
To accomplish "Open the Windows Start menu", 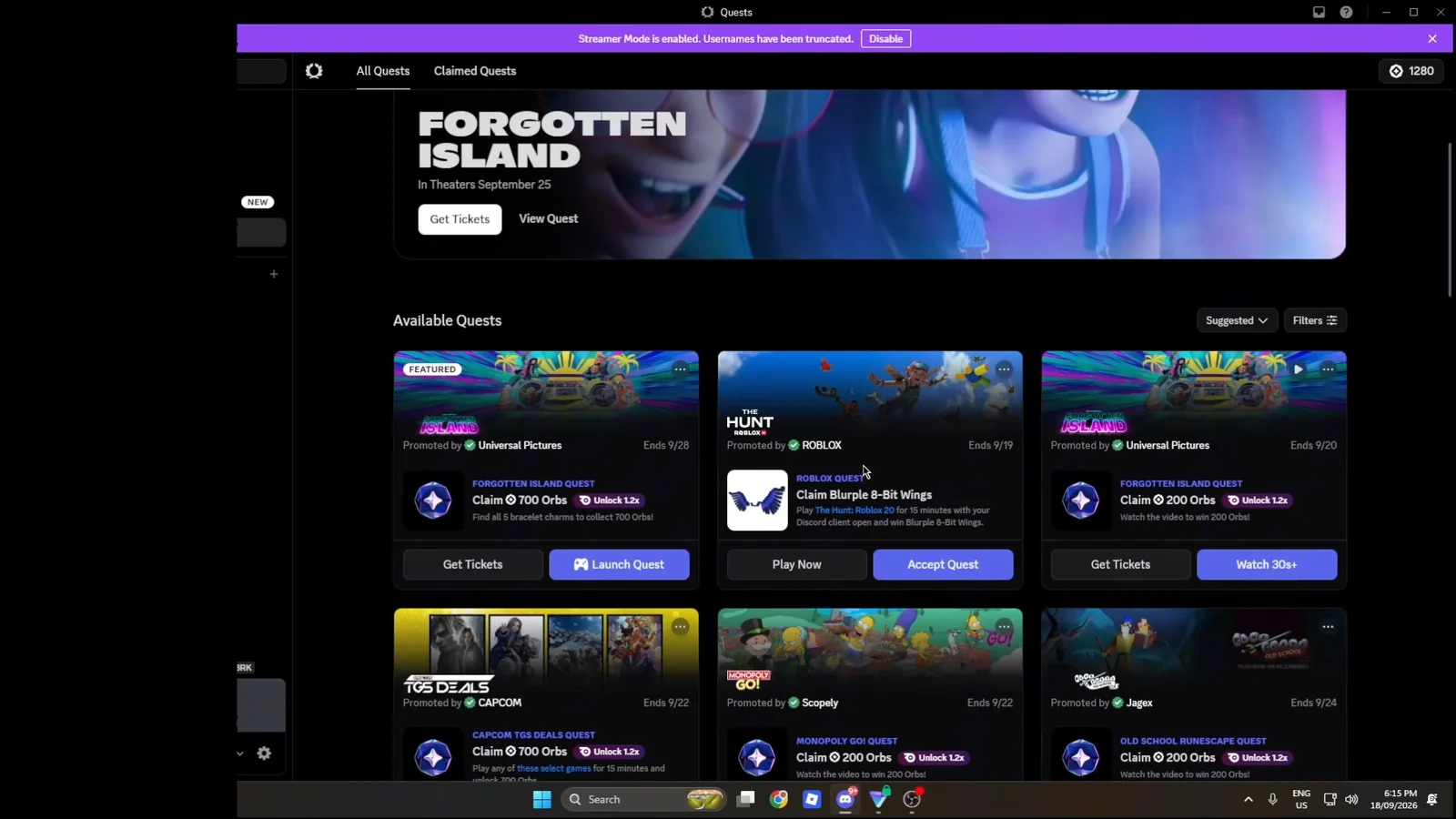I will click(x=542, y=799).
